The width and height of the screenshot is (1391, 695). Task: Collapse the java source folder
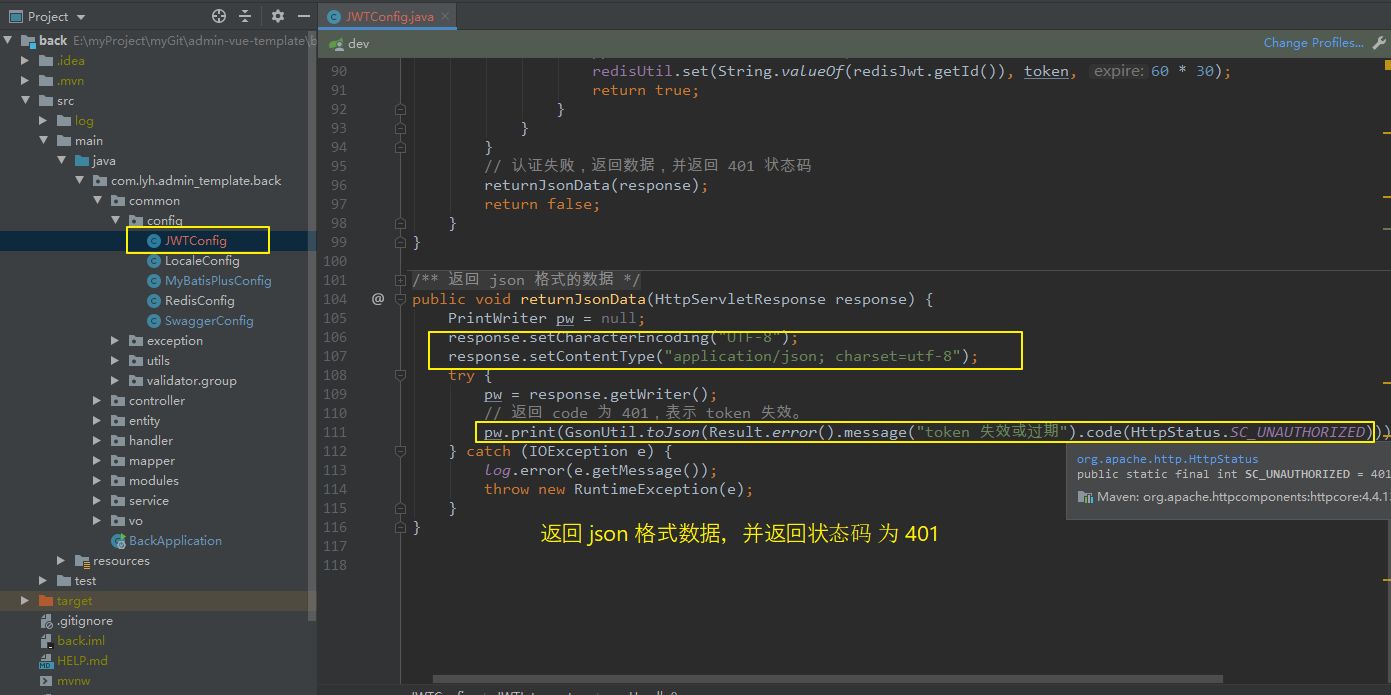(62, 161)
